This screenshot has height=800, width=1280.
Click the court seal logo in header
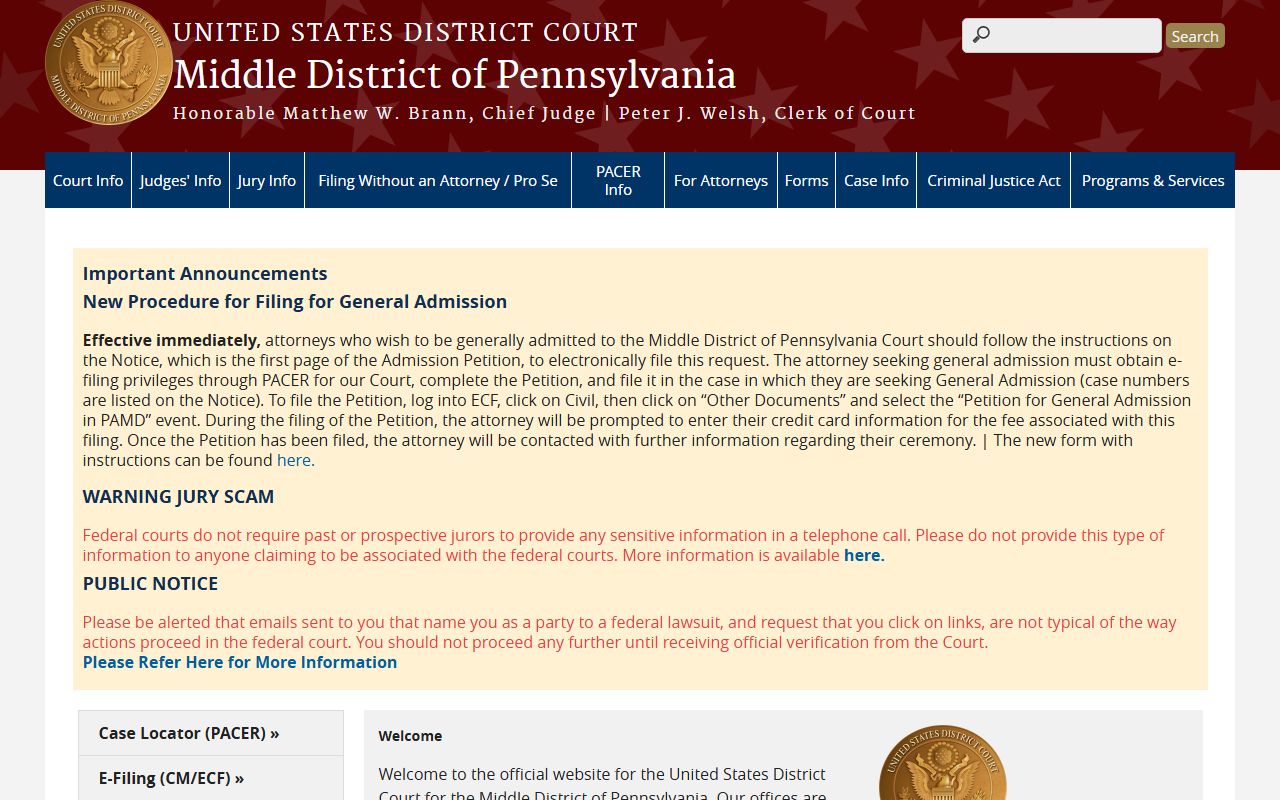[109, 63]
